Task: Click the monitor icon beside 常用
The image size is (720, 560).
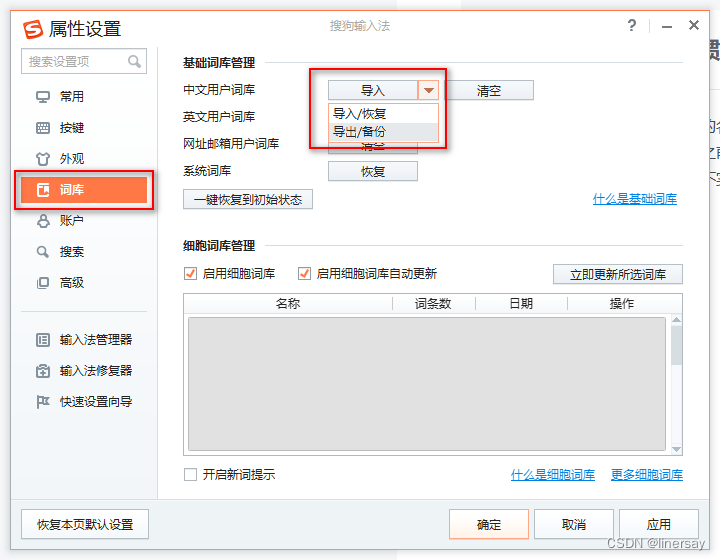Action: [43, 97]
